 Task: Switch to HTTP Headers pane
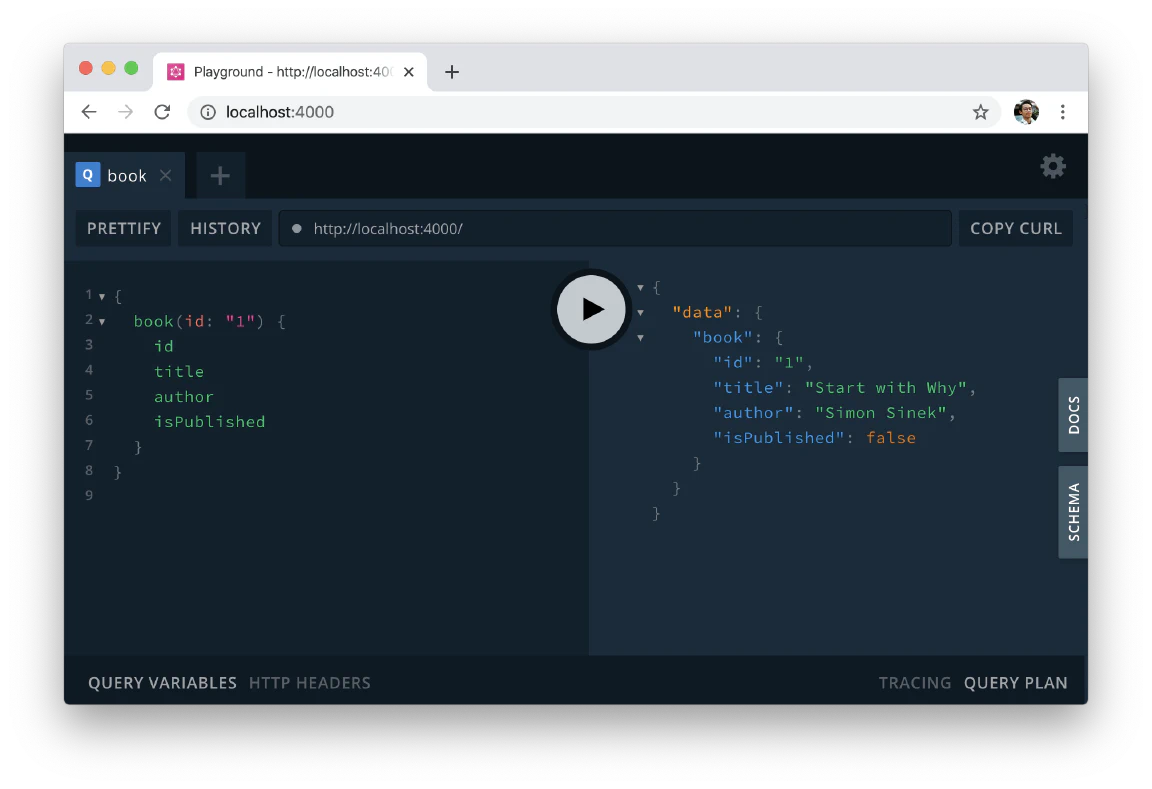(x=309, y=683)
